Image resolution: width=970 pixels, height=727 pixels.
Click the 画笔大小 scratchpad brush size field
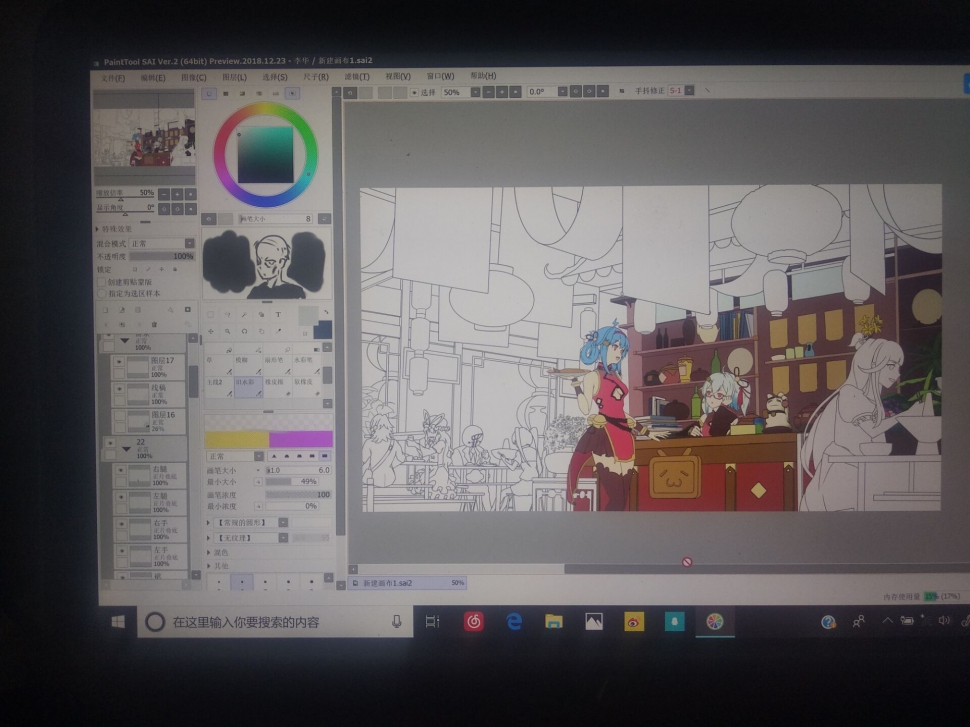click(x=275, y=219)
